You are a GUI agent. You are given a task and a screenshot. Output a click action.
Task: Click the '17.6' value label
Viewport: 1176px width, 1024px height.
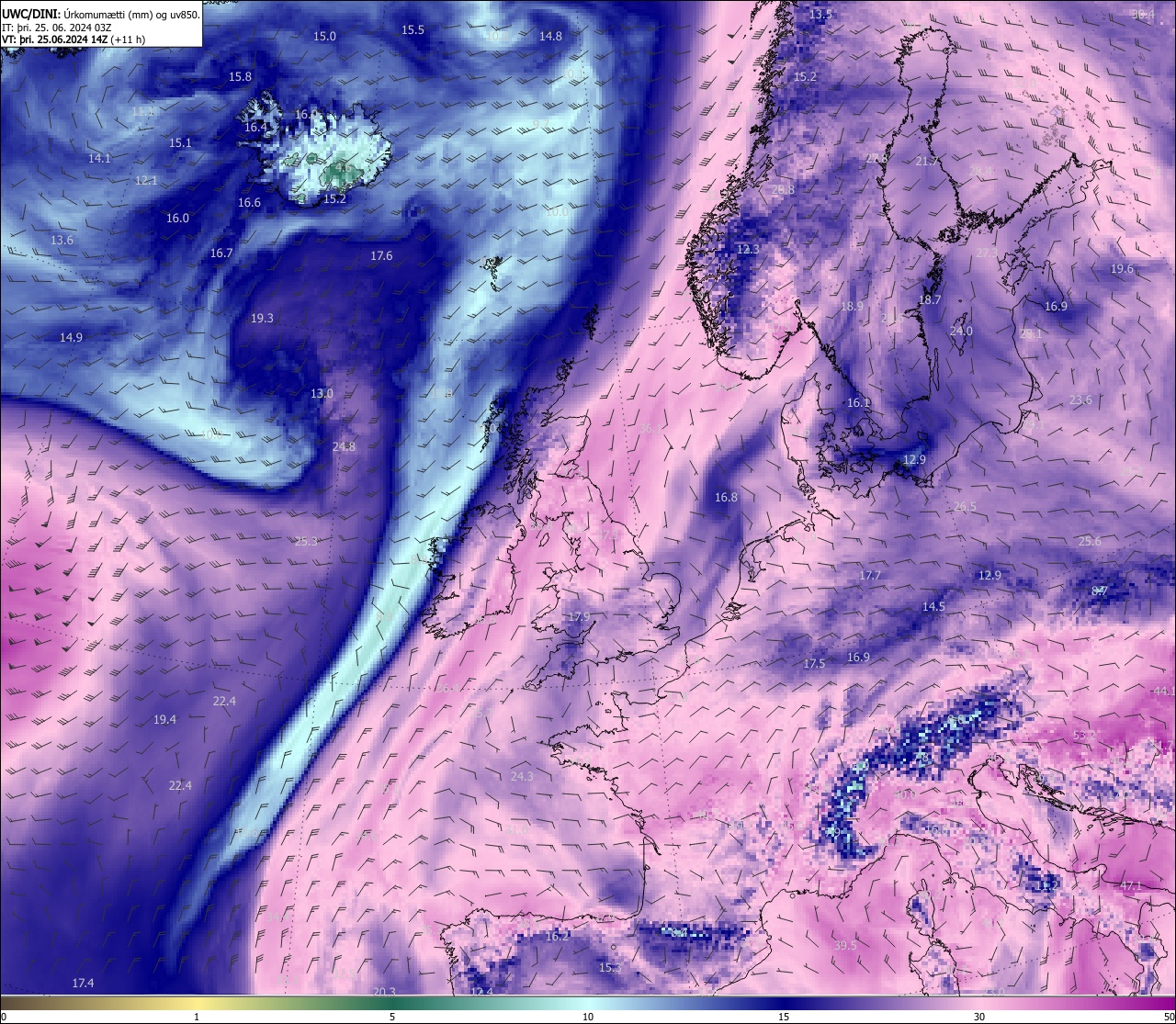(381, 255)
